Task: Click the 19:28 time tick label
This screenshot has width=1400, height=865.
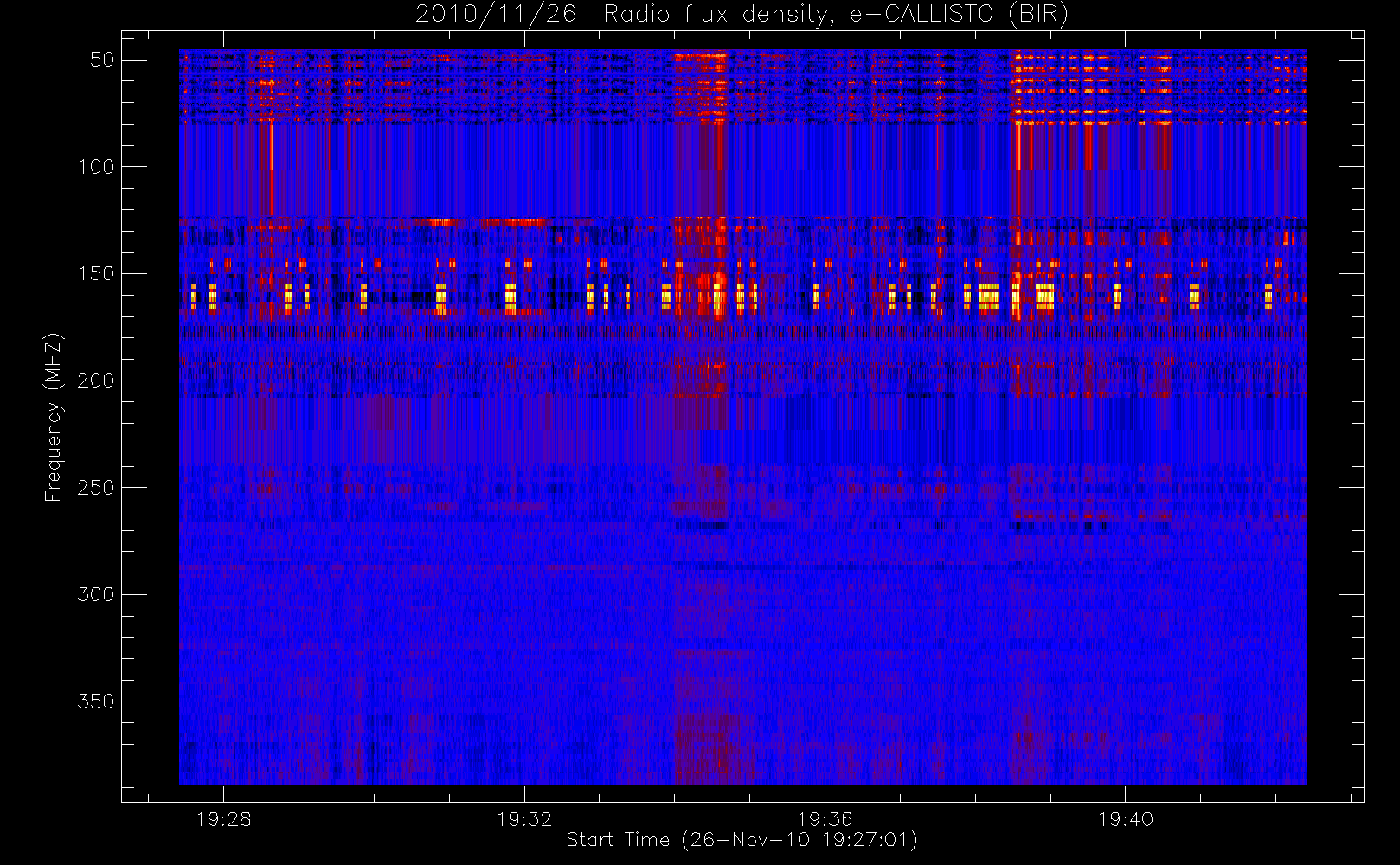Action: (x=223, y=819)
